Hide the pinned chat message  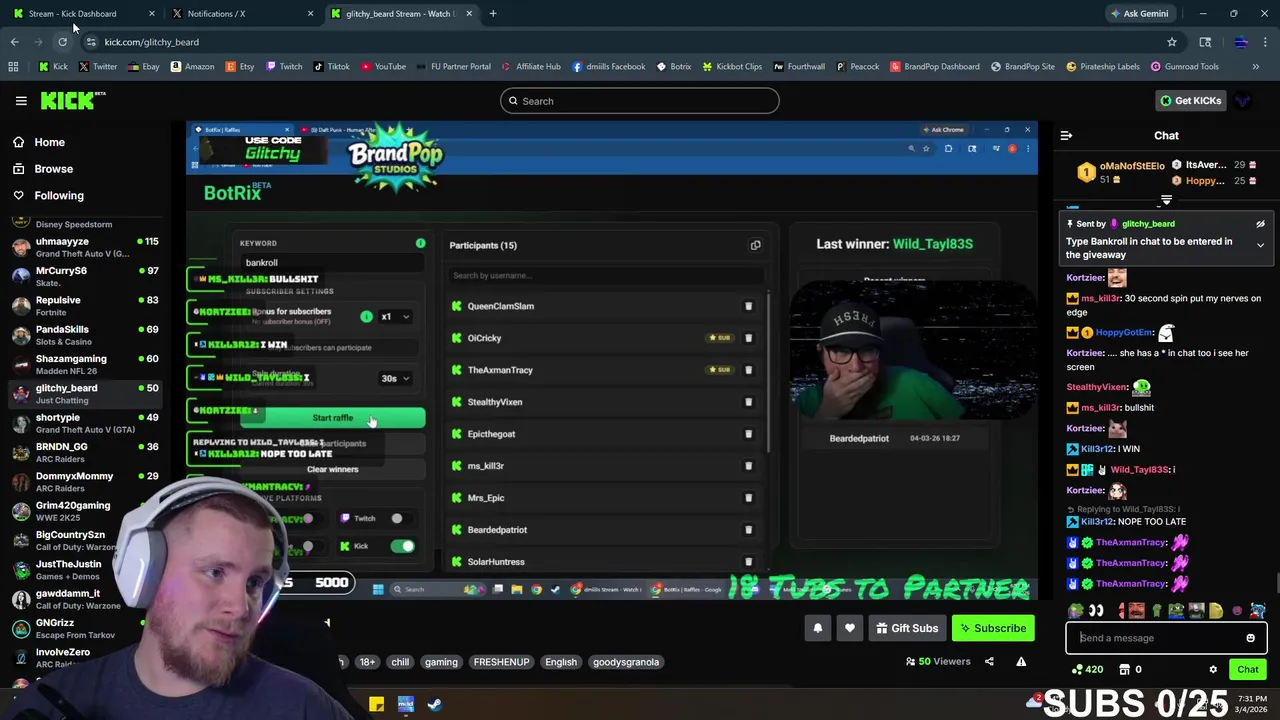point(1260,224)
